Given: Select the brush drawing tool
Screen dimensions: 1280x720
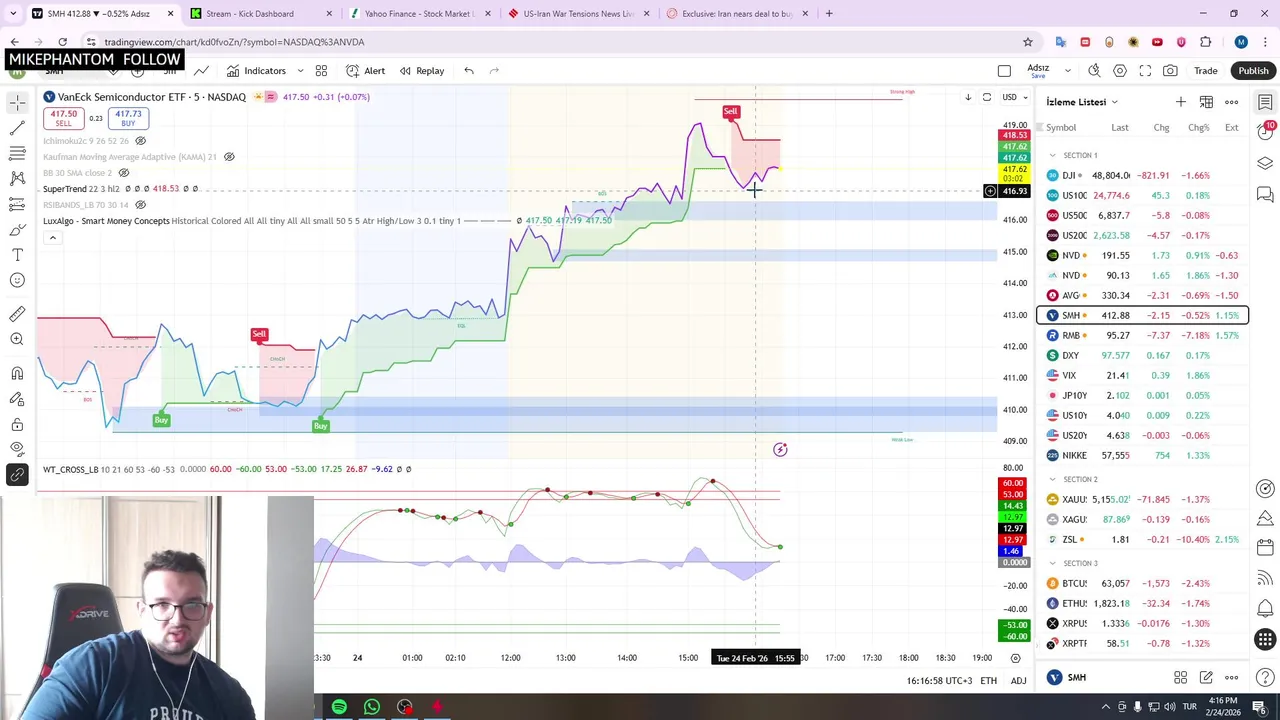Looking at the screenshot, I should (x=17, y=230).
